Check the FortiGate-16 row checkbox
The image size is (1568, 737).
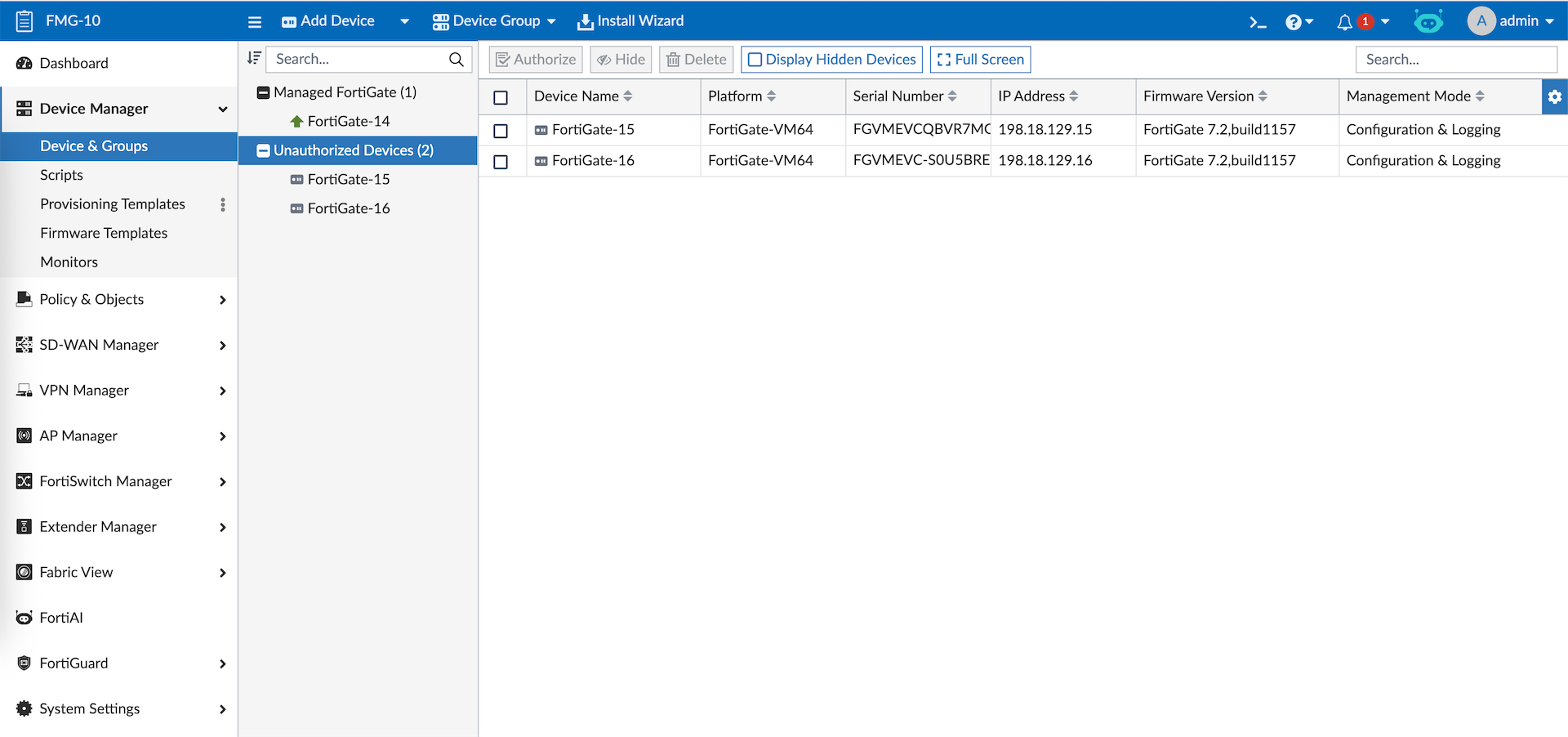point(501,162)
